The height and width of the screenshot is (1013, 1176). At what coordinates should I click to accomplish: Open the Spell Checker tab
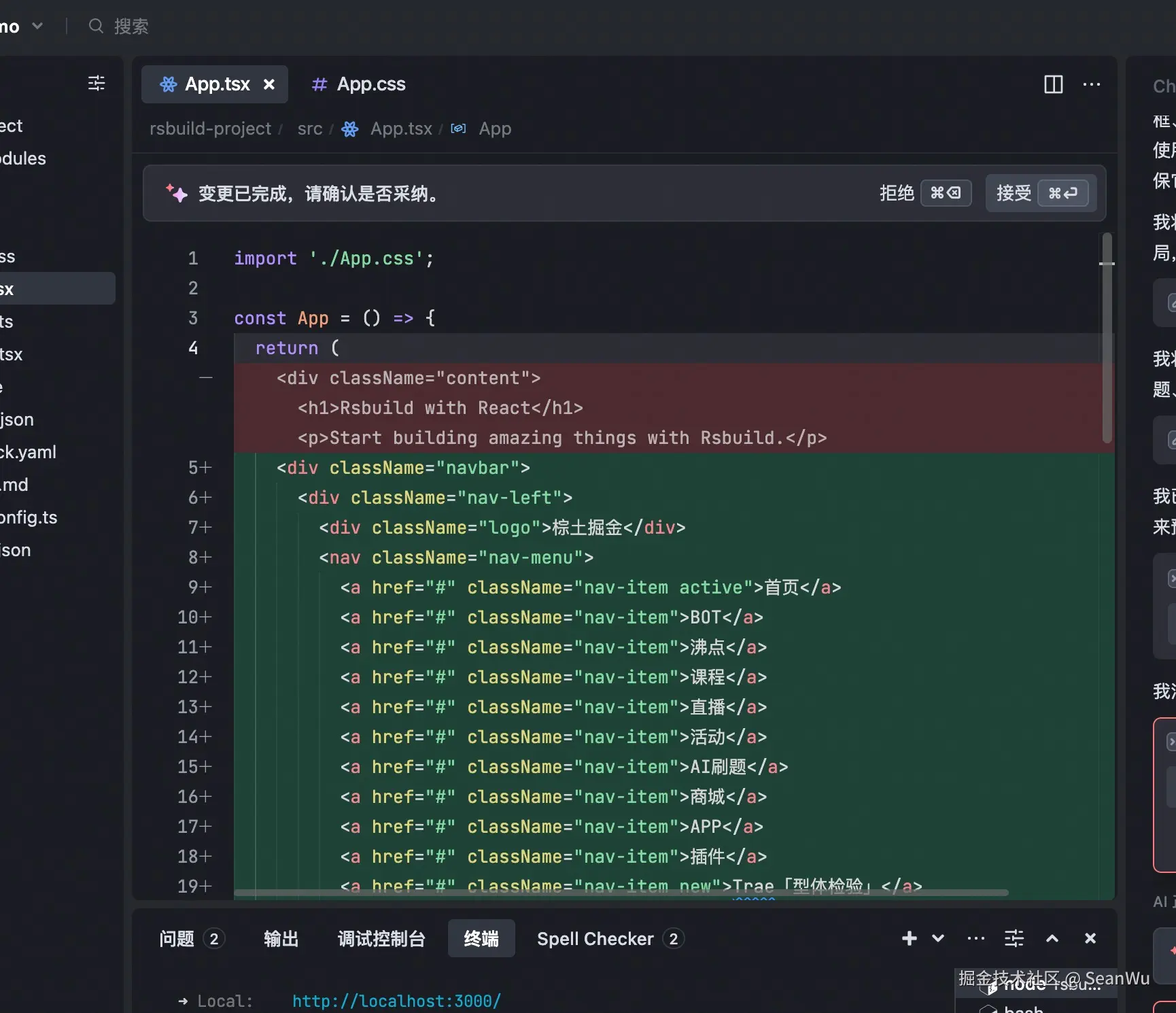610,939
